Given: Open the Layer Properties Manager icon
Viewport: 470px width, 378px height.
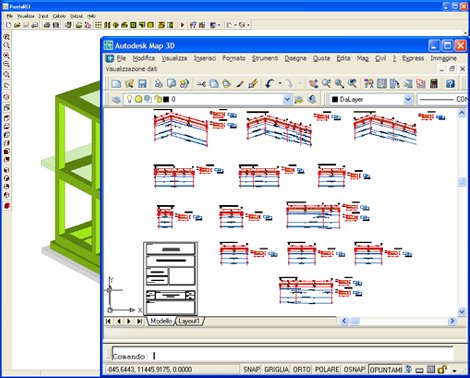Looking at the screenshot, I should (x=116, y=99).
